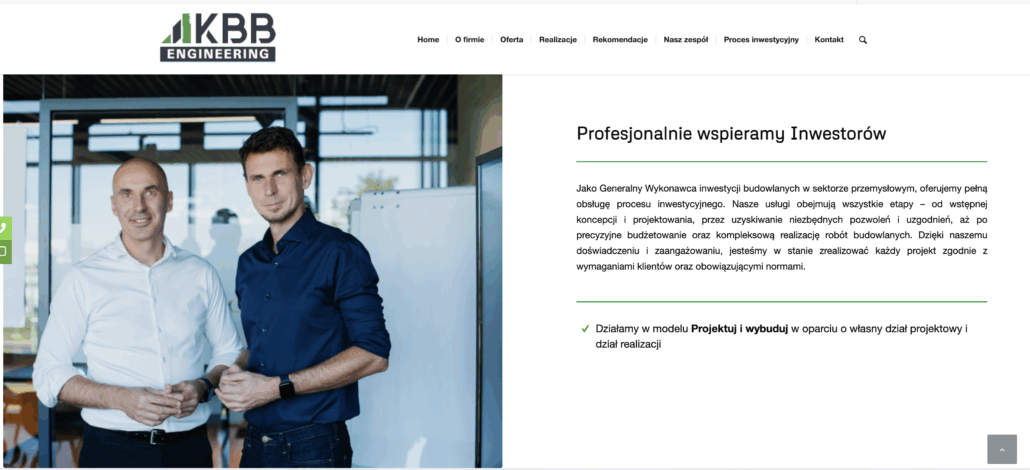The width and height of the screenshot is (1030, 470).
Task: Expand the Proces inwestycyjny menu item
Action: [761, 40]
